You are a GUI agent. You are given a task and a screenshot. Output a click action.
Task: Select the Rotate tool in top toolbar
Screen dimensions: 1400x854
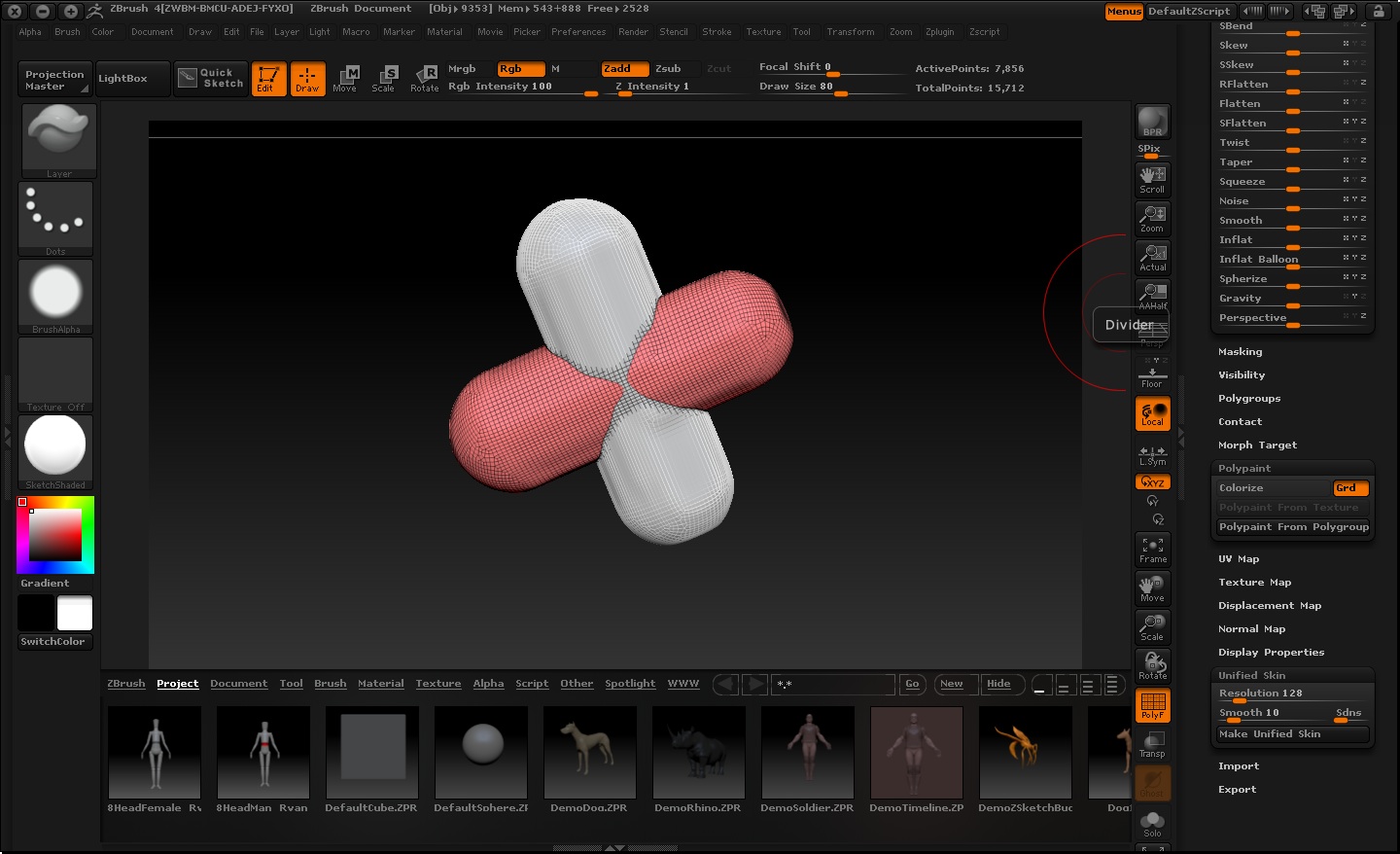coord(425,79)
